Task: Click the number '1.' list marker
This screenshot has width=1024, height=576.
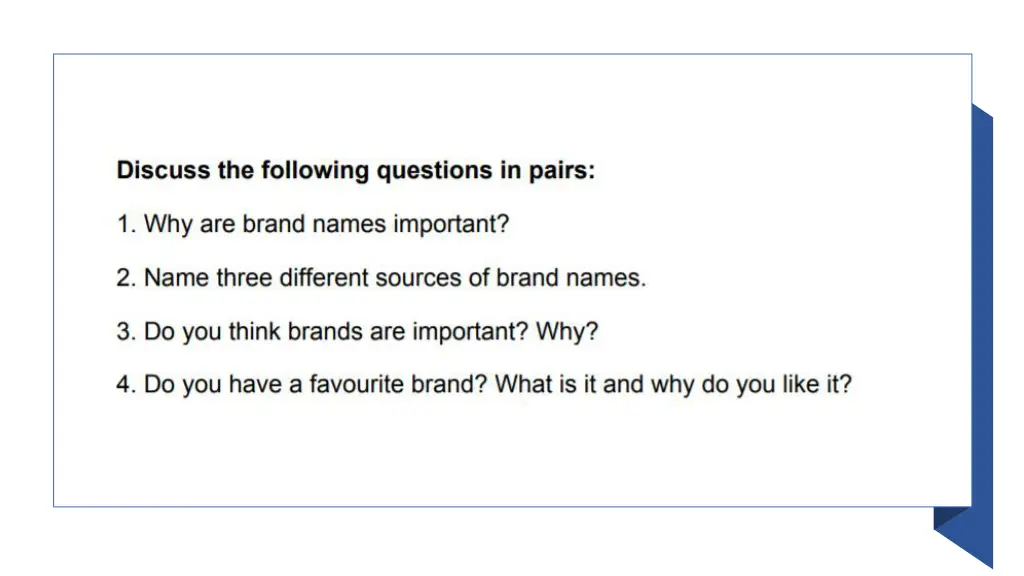Action: coord(126,224)
